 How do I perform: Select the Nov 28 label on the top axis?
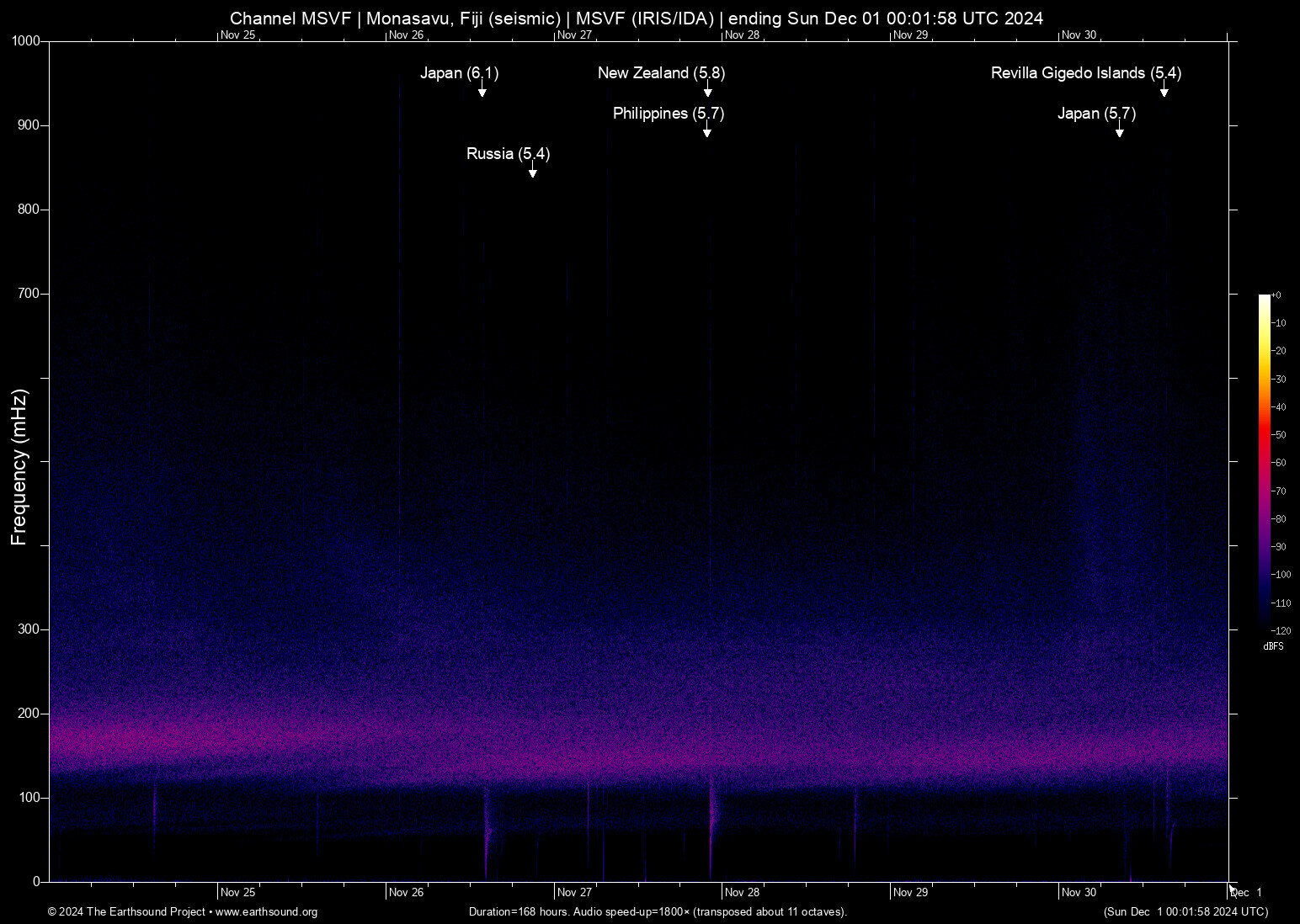[x=742, y=35]
